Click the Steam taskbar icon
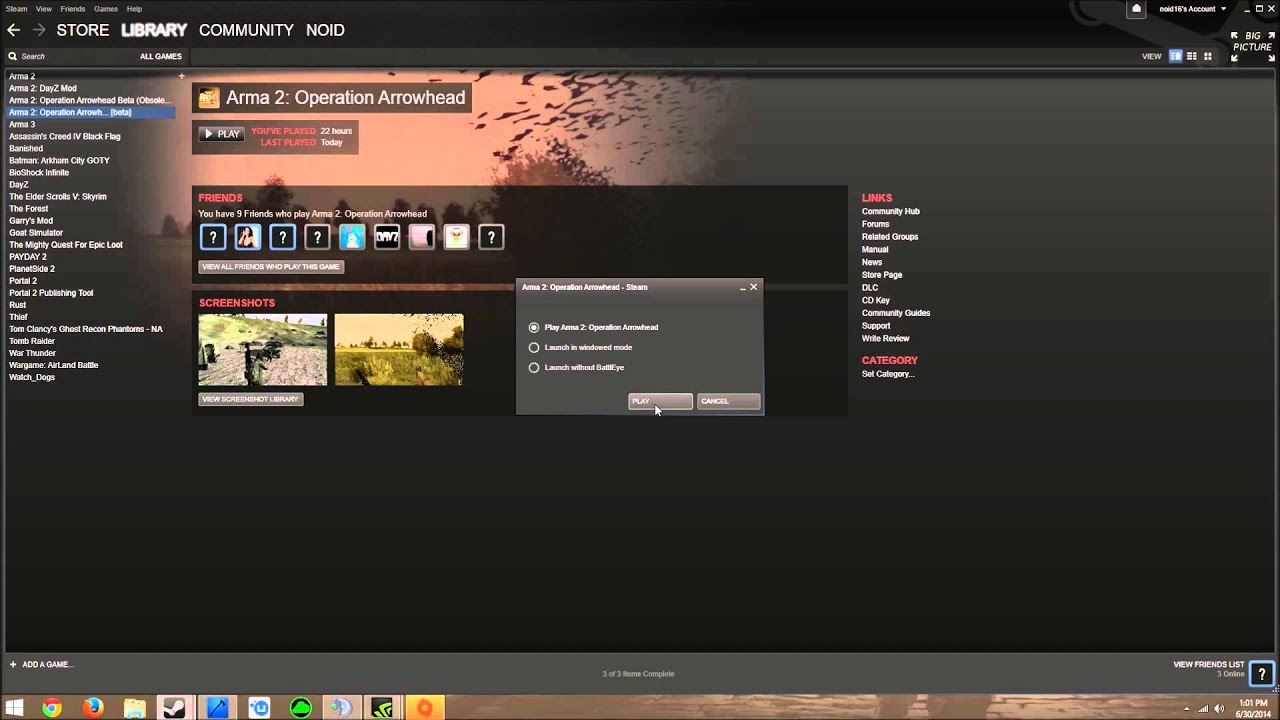 tap(175, 708)
